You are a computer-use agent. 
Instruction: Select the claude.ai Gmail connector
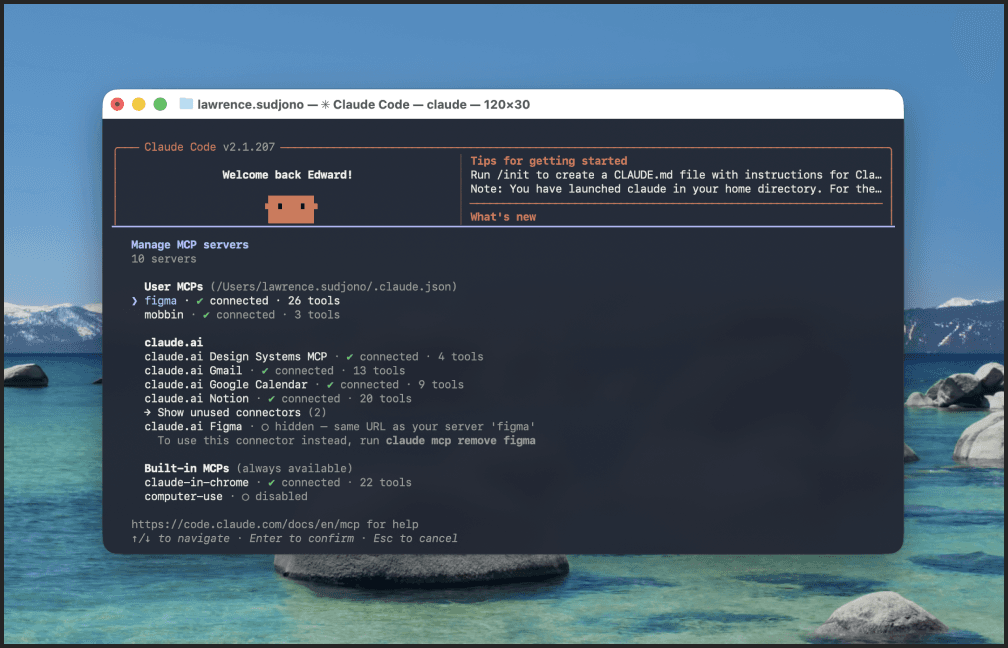(274, 371)
